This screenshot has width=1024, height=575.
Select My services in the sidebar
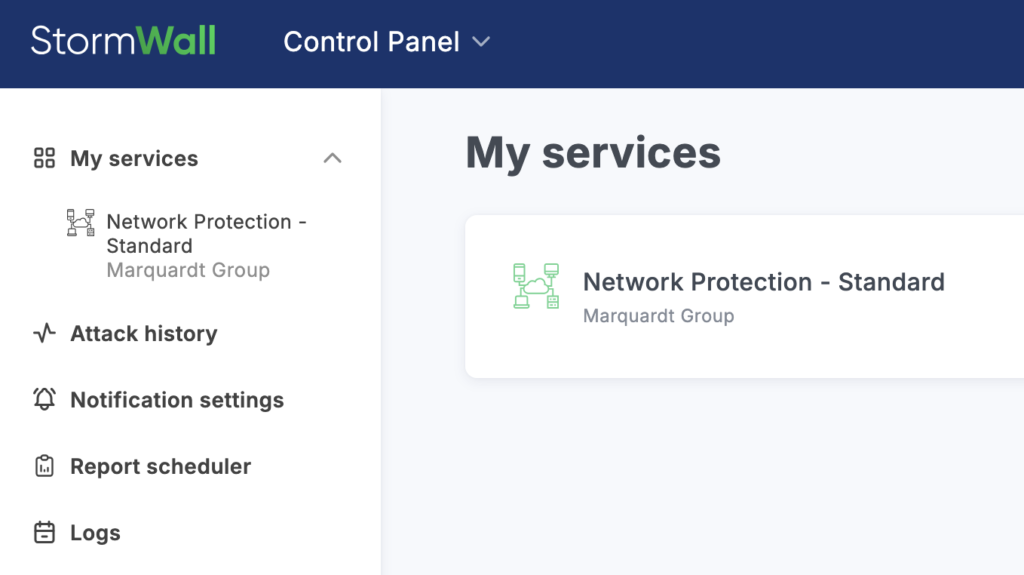(134, 158)
